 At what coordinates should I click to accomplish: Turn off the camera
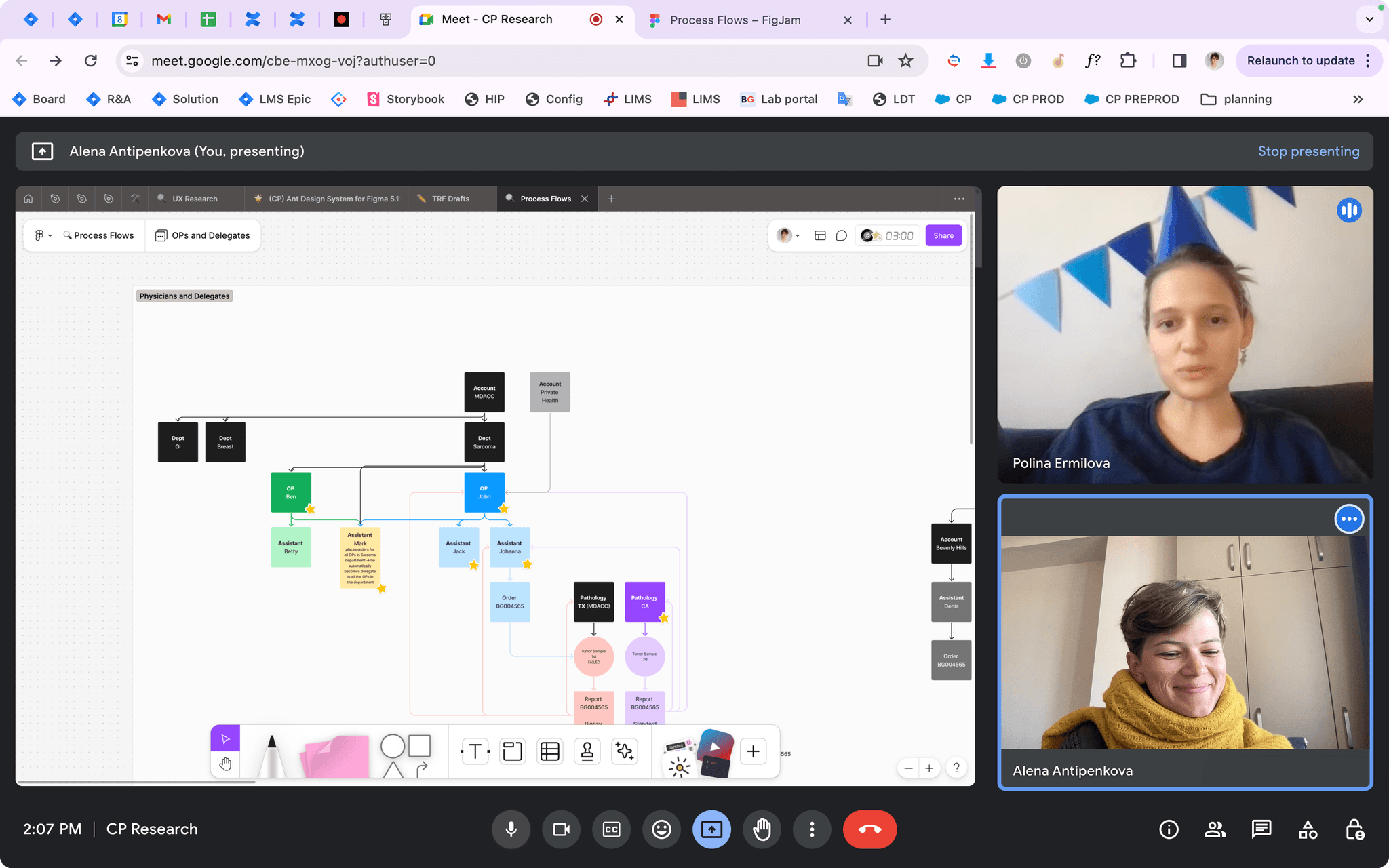tap(561, 829)
